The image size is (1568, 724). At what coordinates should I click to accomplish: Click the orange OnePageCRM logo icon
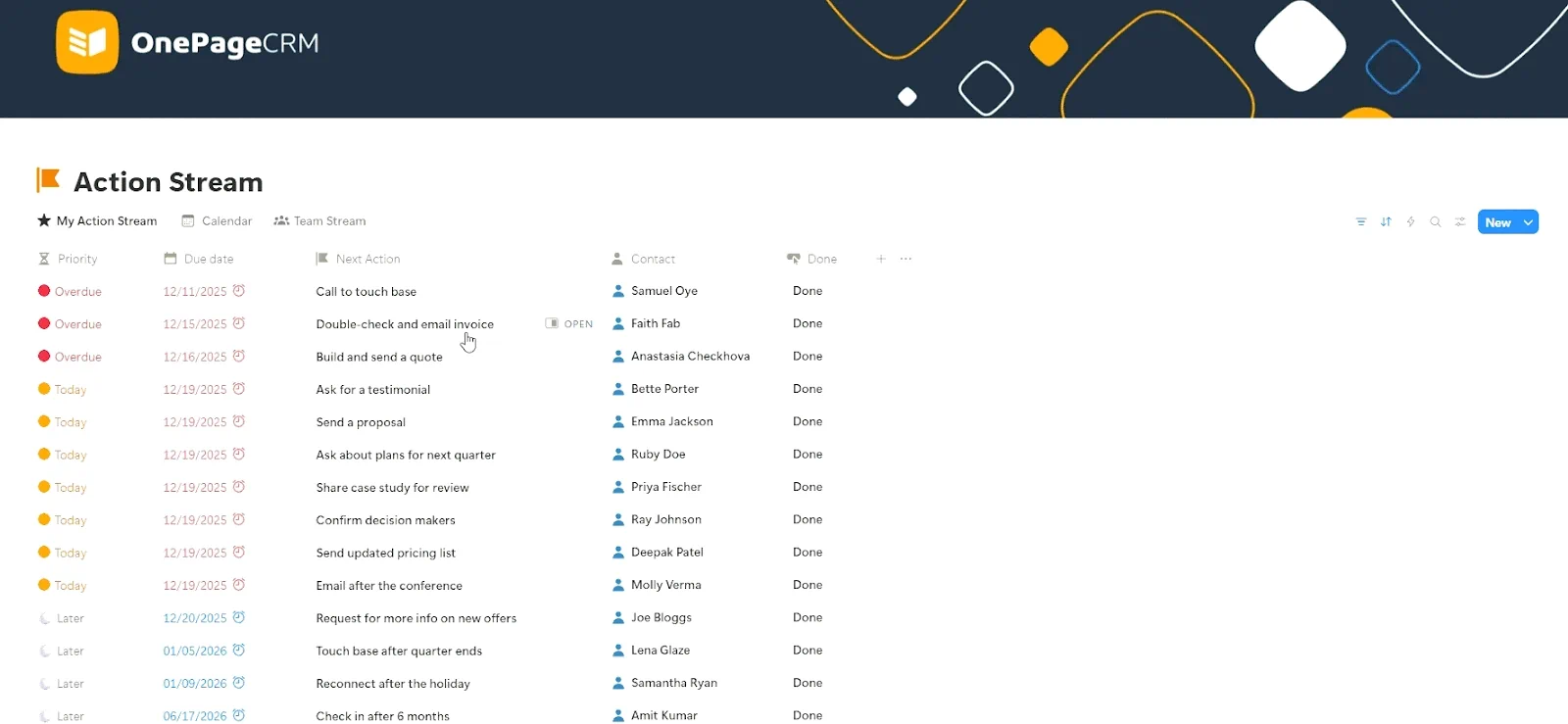pos(87,42)
